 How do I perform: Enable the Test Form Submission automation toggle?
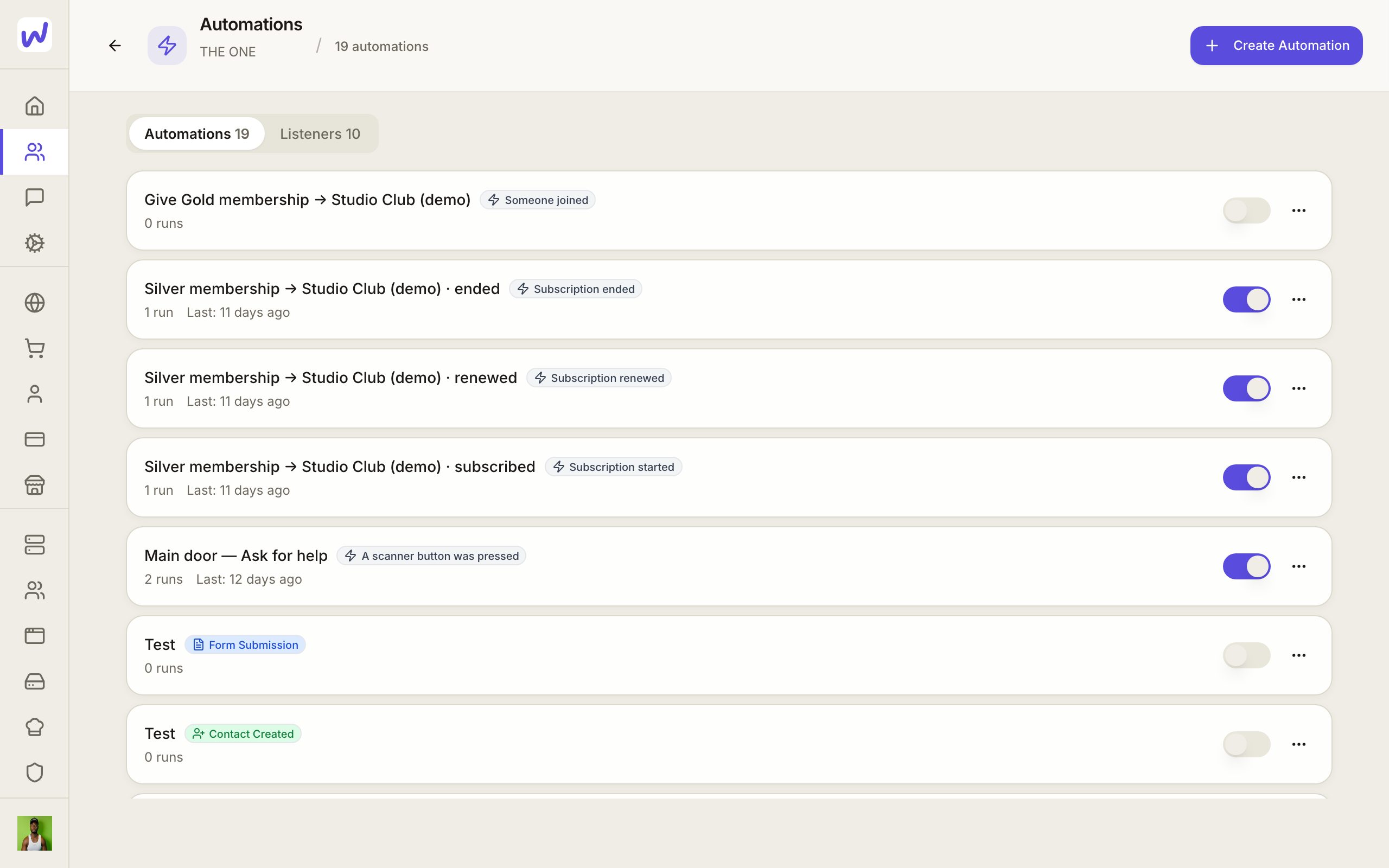[x=1246, y=655]
